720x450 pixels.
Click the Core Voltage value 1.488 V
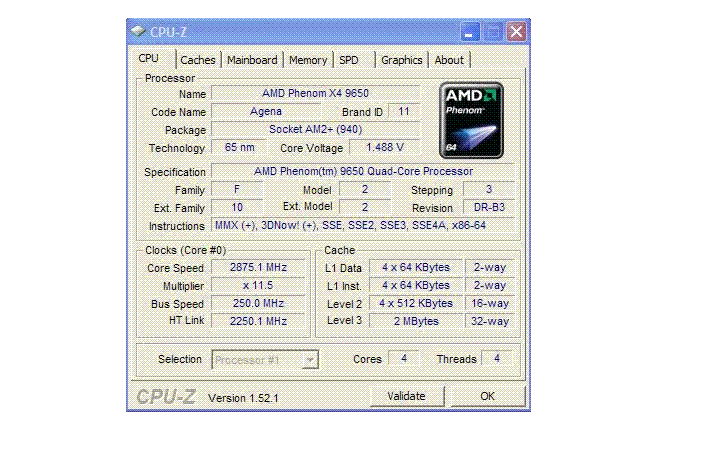click(x=385, y=147)
